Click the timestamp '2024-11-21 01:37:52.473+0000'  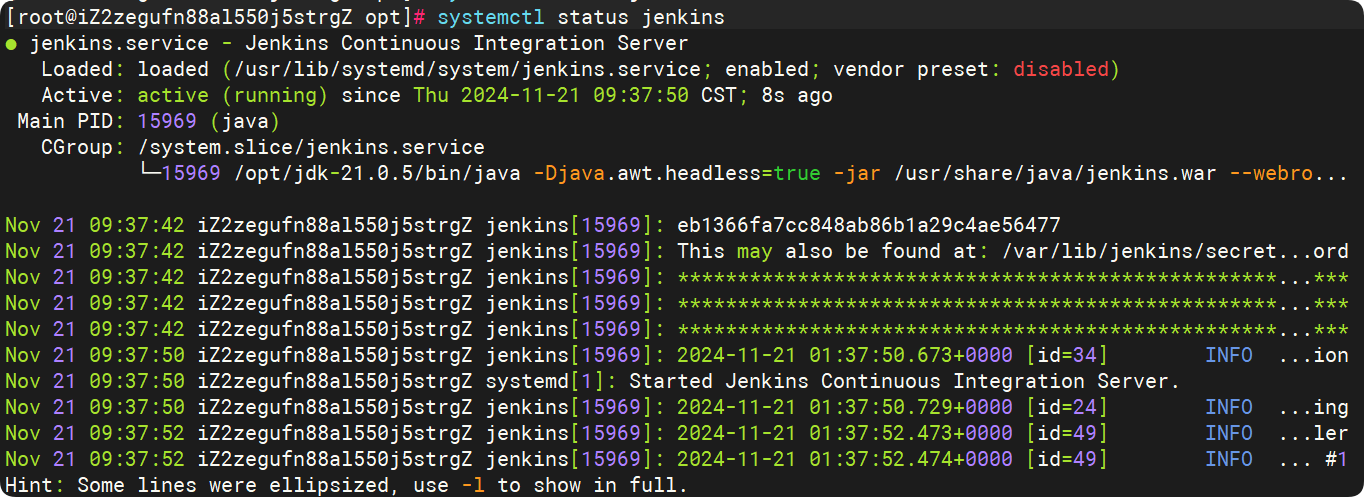pyautogui.click(x=845, y=433)
